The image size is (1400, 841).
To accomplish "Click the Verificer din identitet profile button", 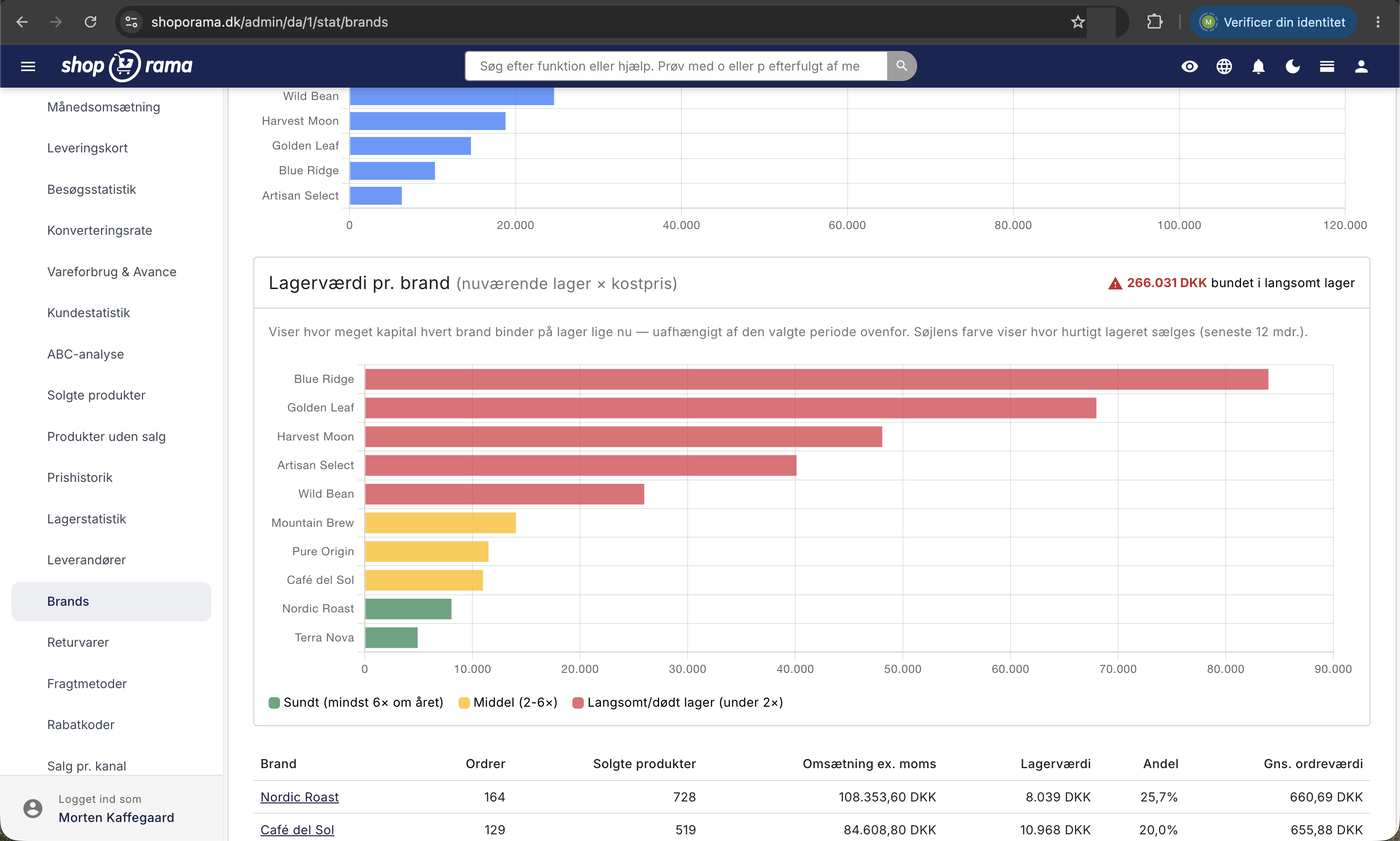I will click(x=1273, y=21).
